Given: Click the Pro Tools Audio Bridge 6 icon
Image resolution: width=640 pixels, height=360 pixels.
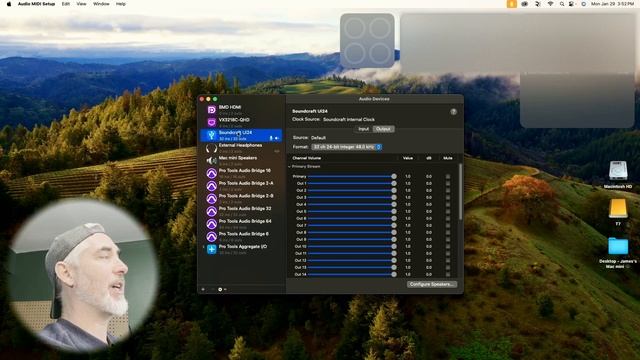Looking at the screenshot, I should (211, 236).
